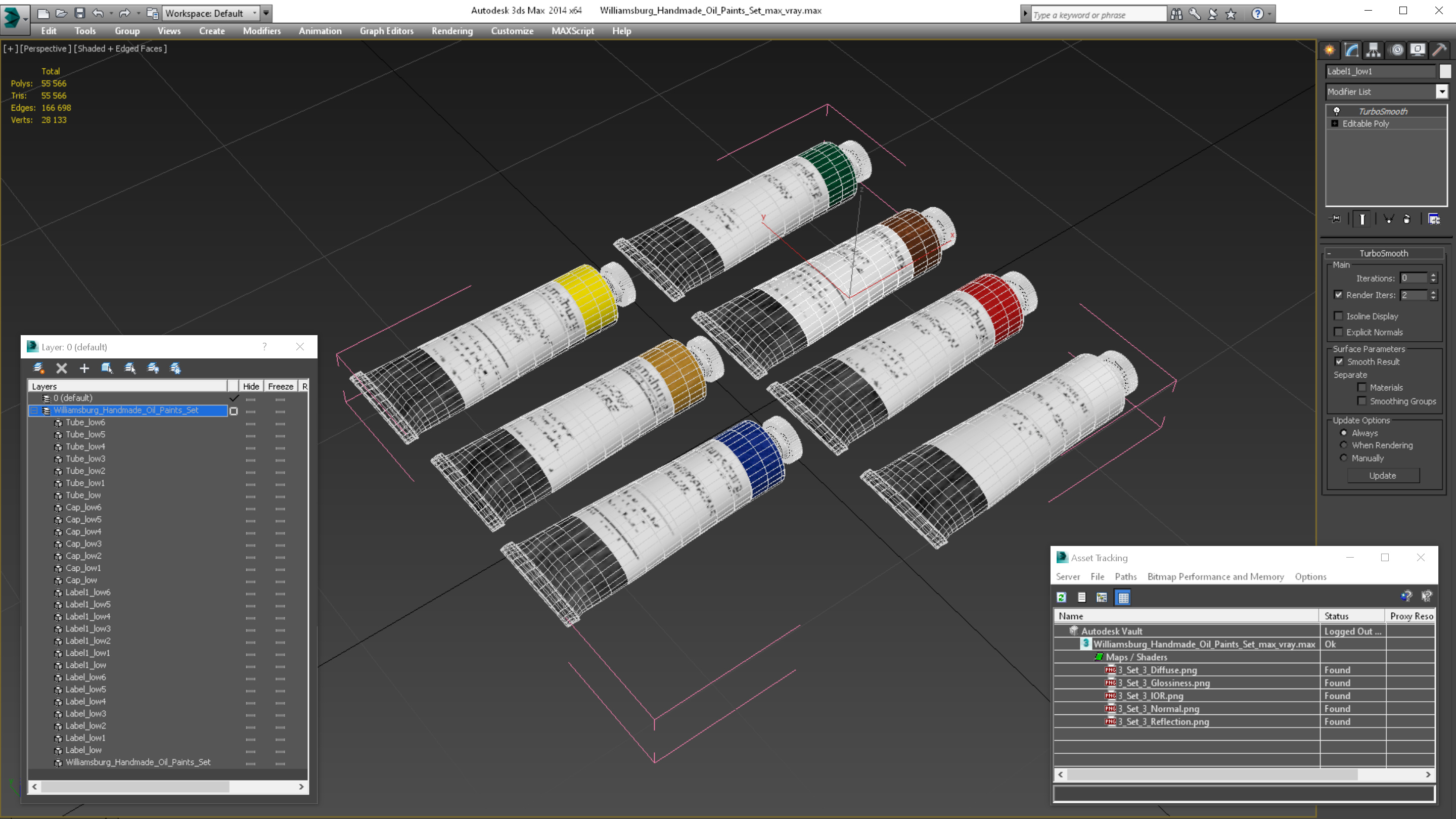
Task: Click the Status column header in Asset Tracking
Action: pos(1351,616)
